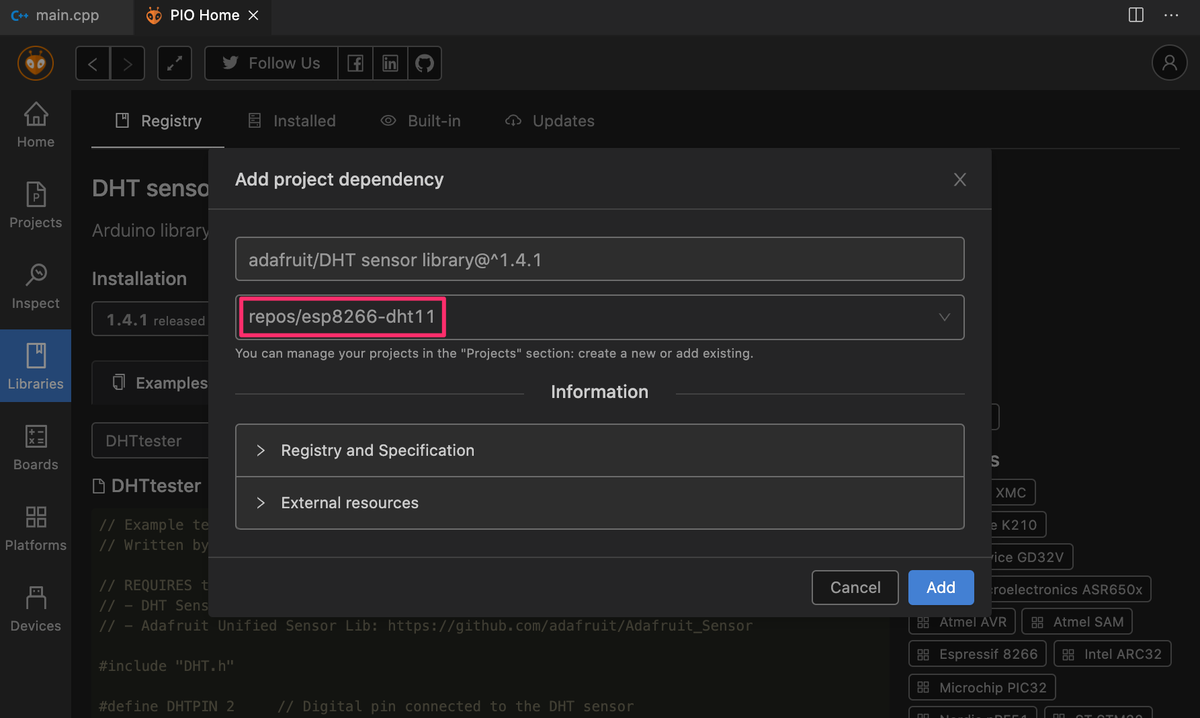The height and width of the screenshot is (718, 1200).
Task: Open the LinkedIn icon link
Action: pyautogui.click(x=390, y=63)
